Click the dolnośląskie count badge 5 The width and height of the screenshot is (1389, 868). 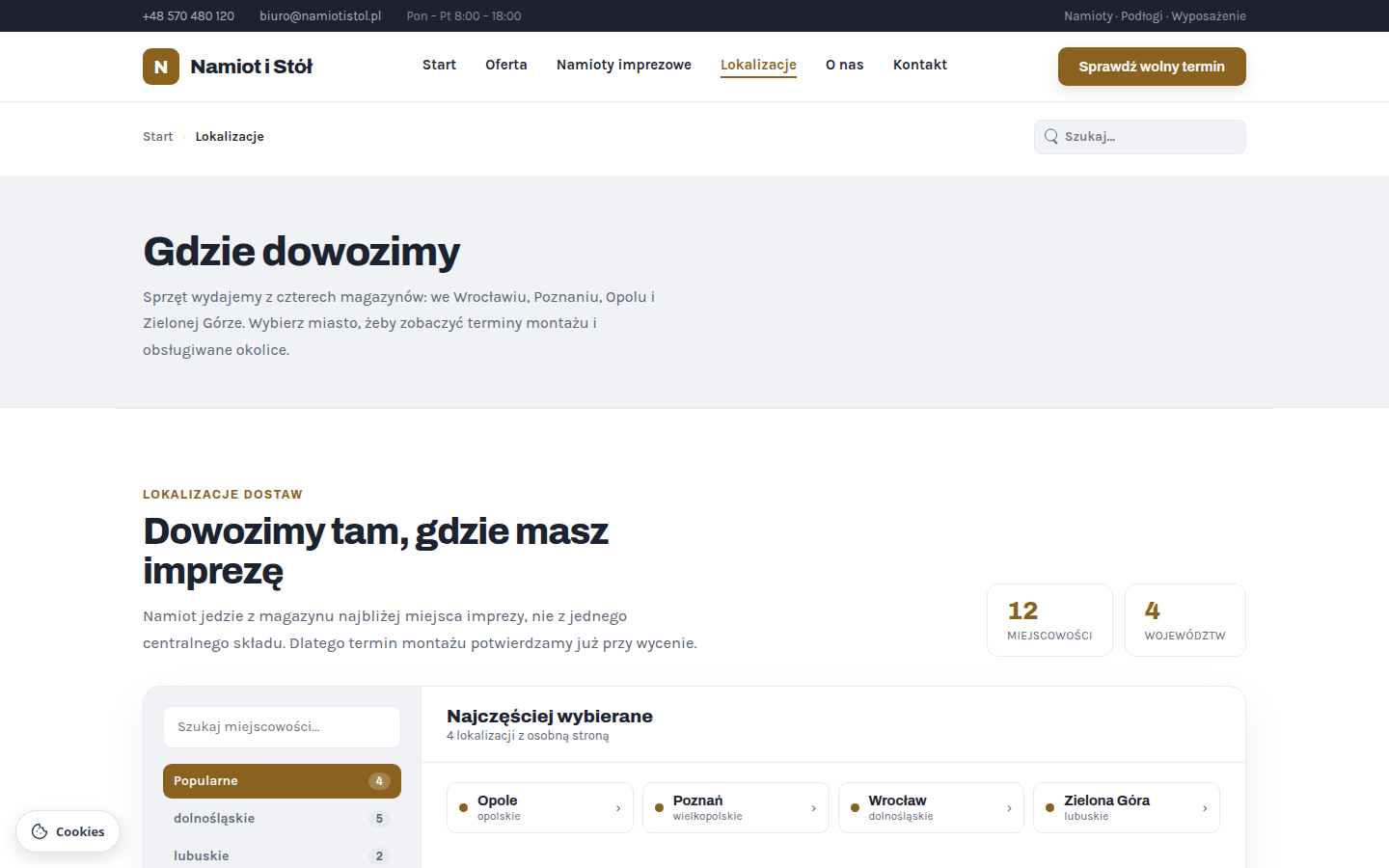click(379, 819)
